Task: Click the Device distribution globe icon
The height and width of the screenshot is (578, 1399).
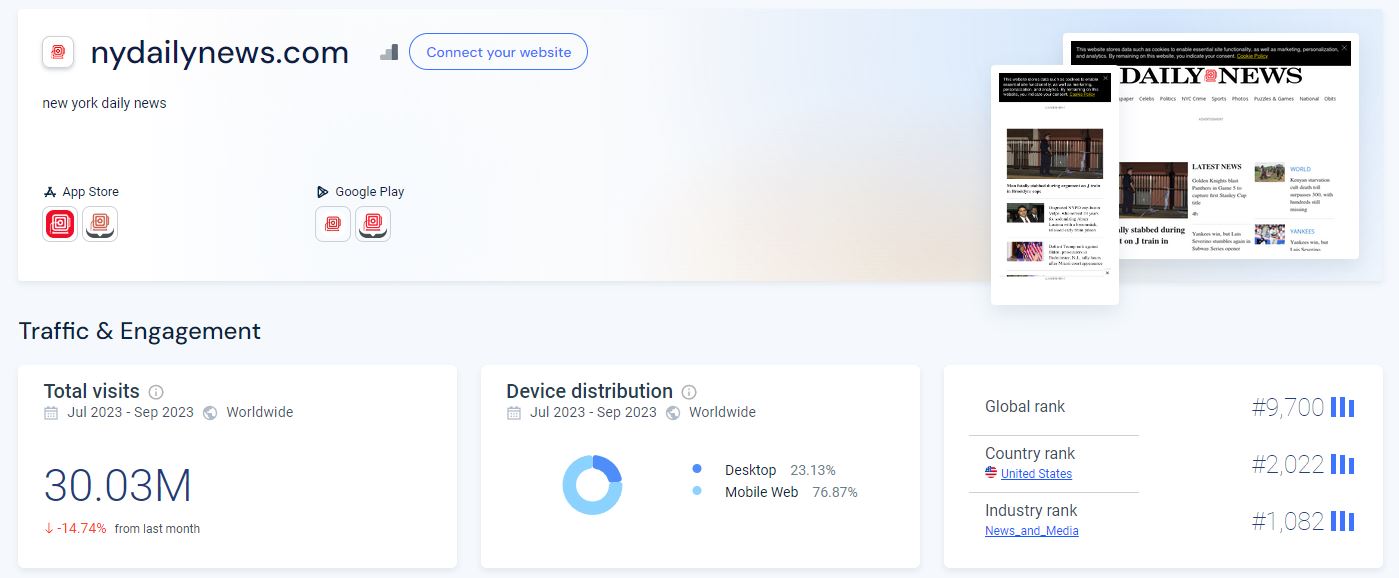Action: pos(673,413)
